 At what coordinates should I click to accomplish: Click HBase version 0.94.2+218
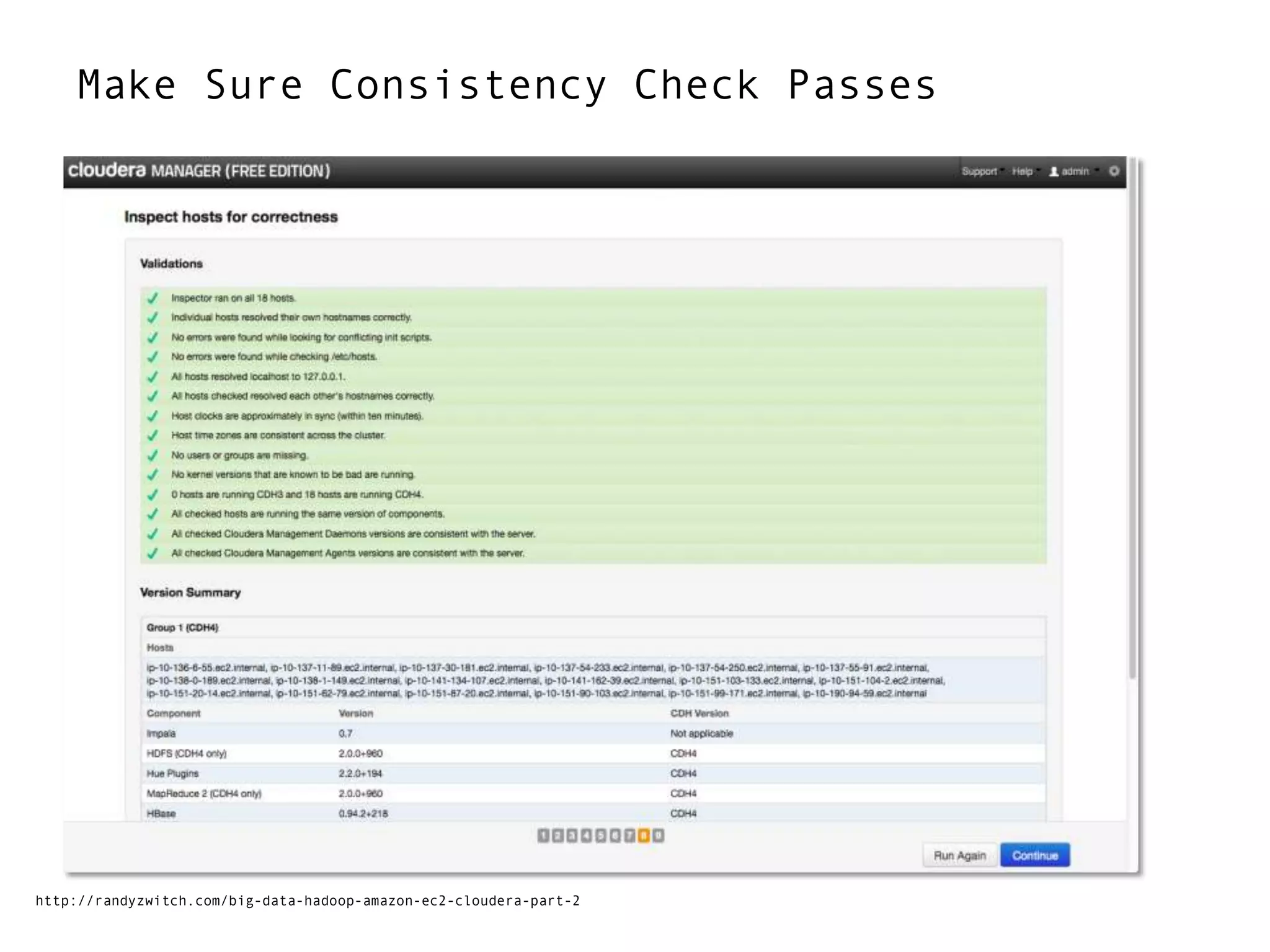pyautogui.click(x=363, y=814)
